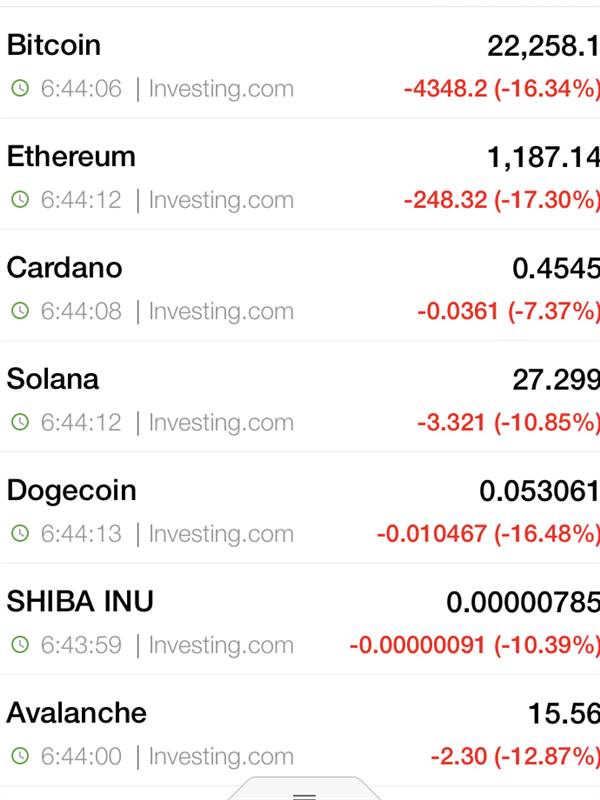Tap the clock icon beside Ethereum time
Image resolution: width=600 pixels, height=800 pixels.
coord(20,199)
